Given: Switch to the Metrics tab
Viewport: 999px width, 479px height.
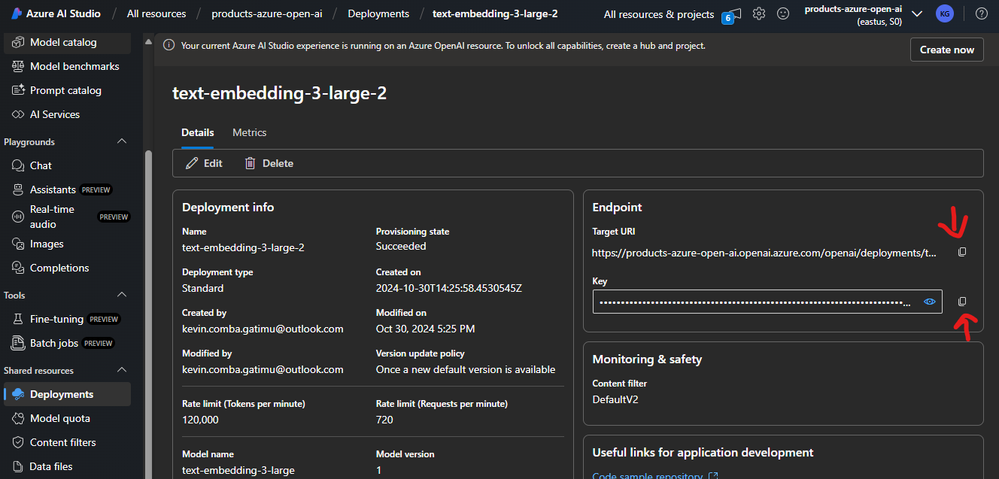Looking at the screenshot, I should (x=249, y=132).
